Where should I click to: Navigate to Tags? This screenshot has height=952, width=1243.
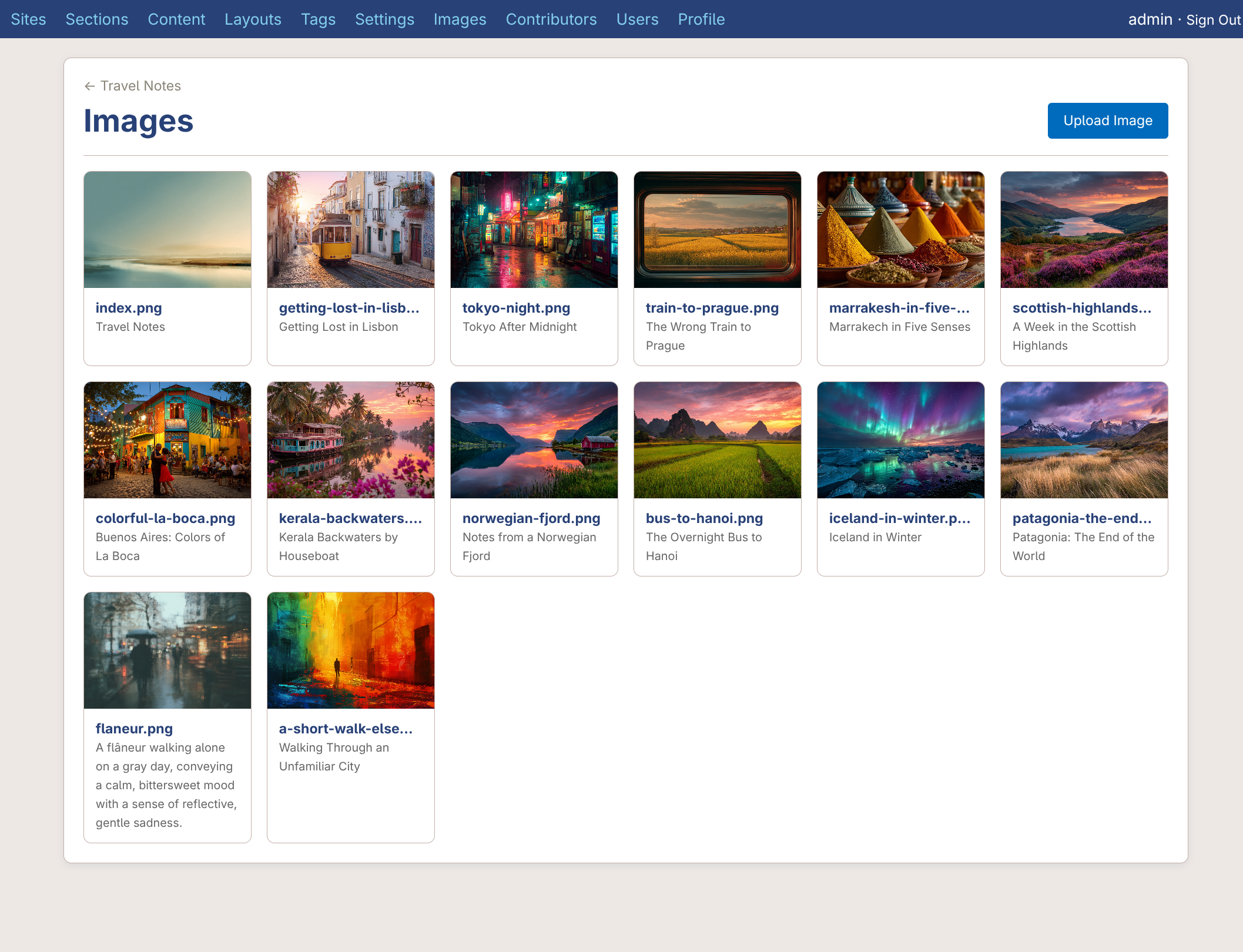coord(318,19)
